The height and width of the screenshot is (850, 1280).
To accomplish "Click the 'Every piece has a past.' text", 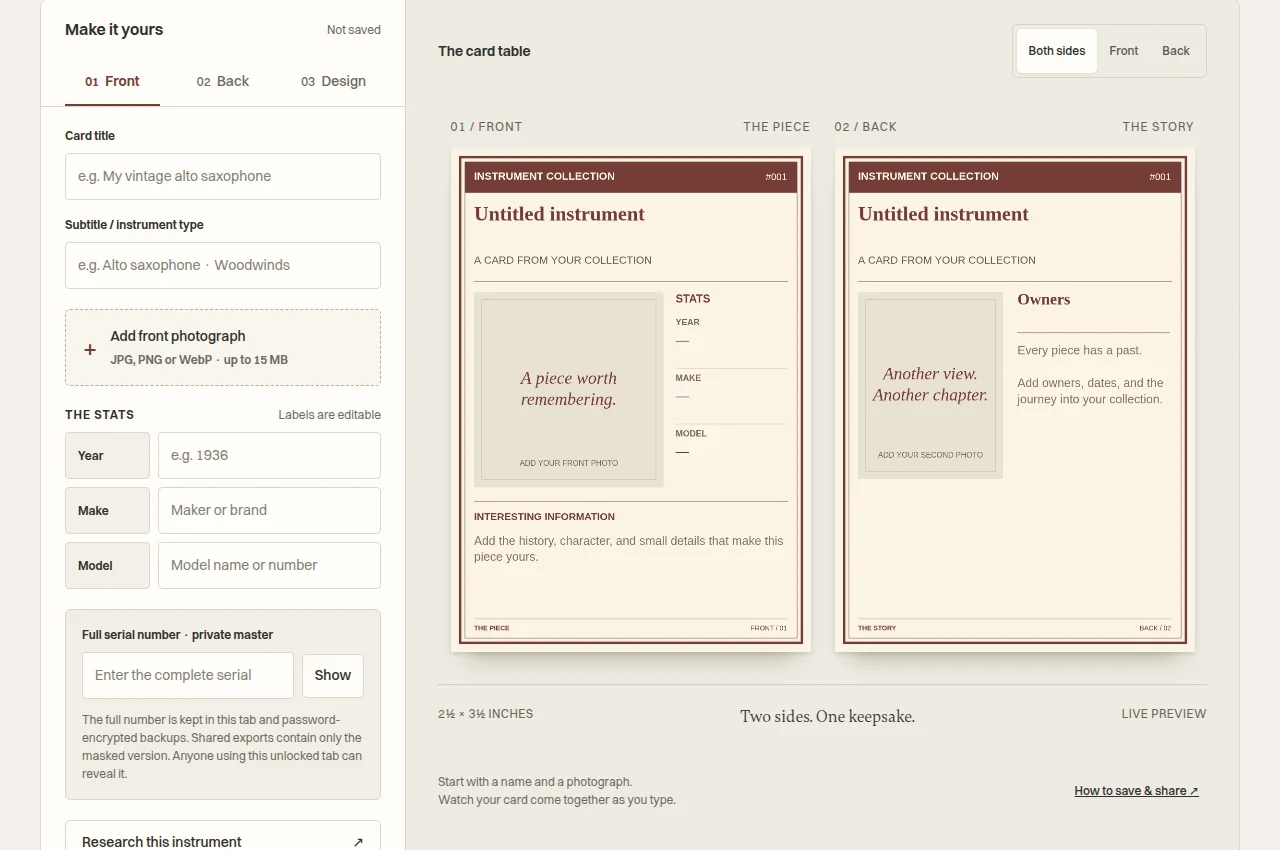I will point(1079,350).
